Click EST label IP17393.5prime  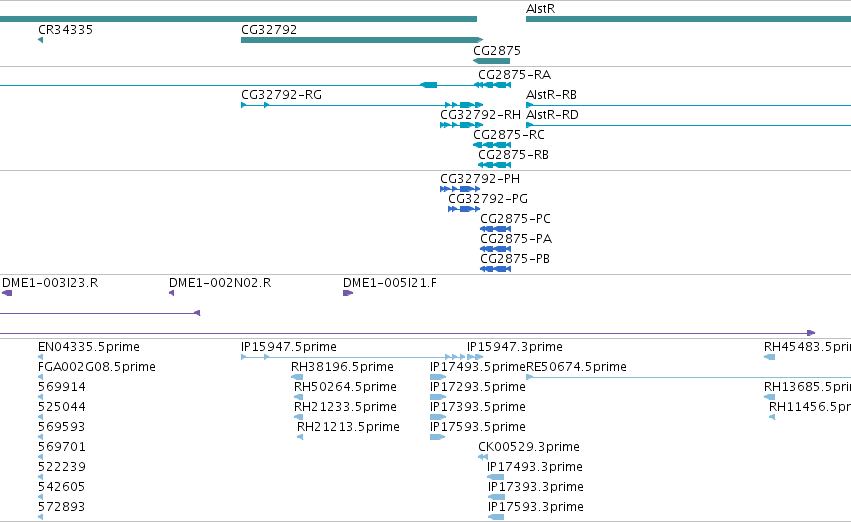478,407
